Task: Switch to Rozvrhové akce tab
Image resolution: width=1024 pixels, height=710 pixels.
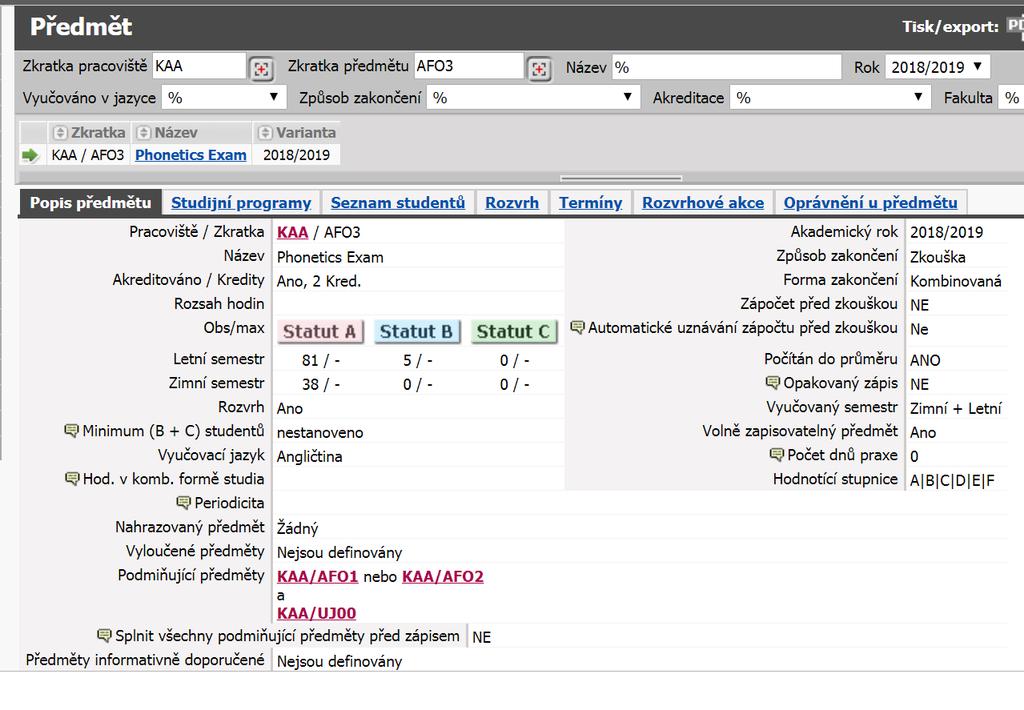Action: click(703, 202)
